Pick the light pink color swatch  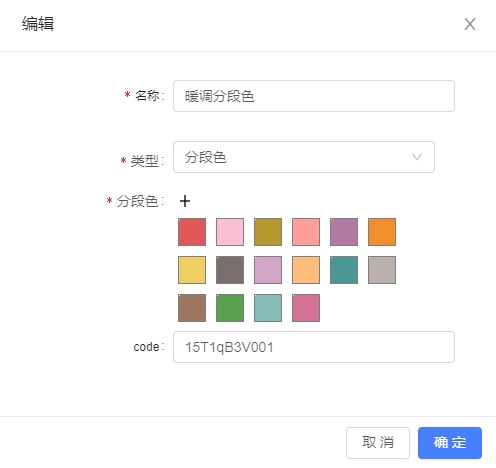[230, 232]
